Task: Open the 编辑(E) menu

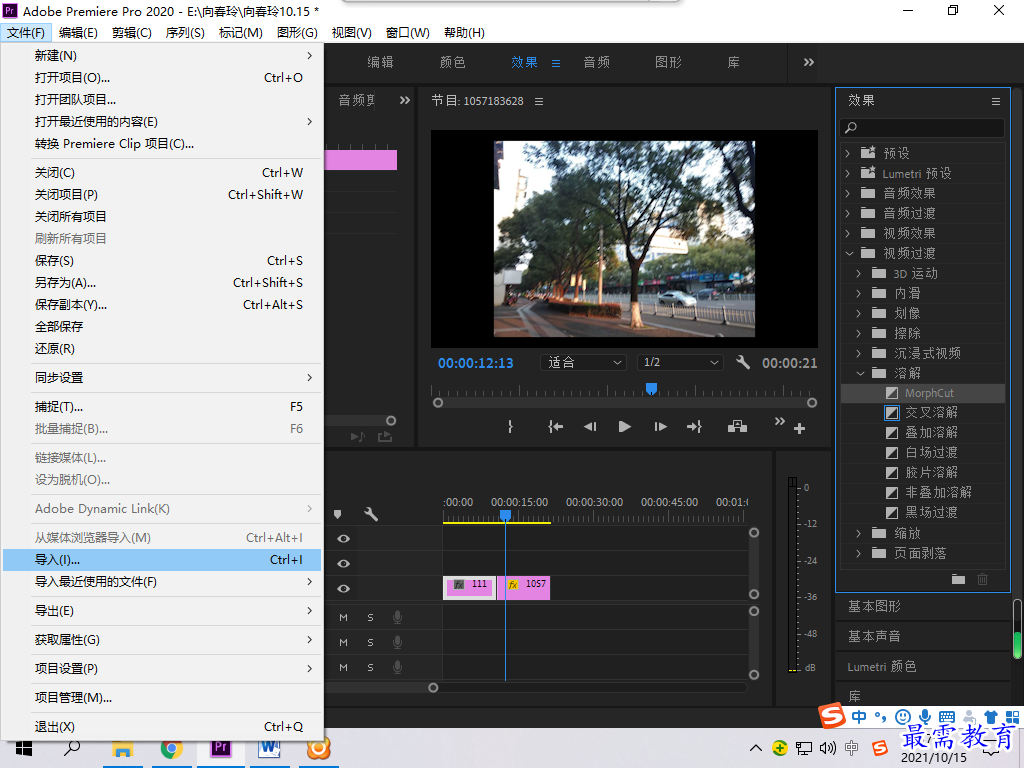Action: (x=78, y=33)
